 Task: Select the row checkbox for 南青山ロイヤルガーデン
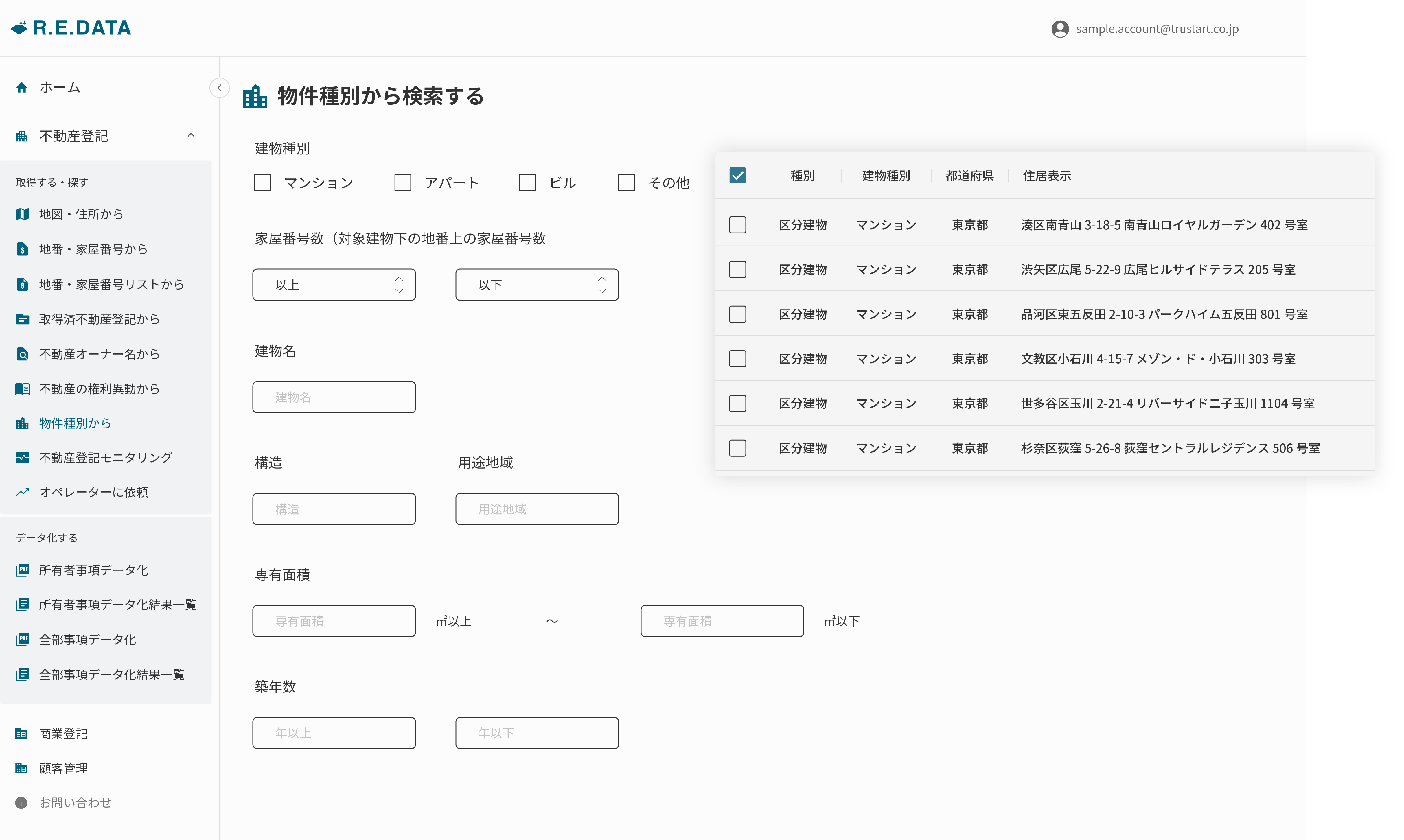tap(737, 225)
